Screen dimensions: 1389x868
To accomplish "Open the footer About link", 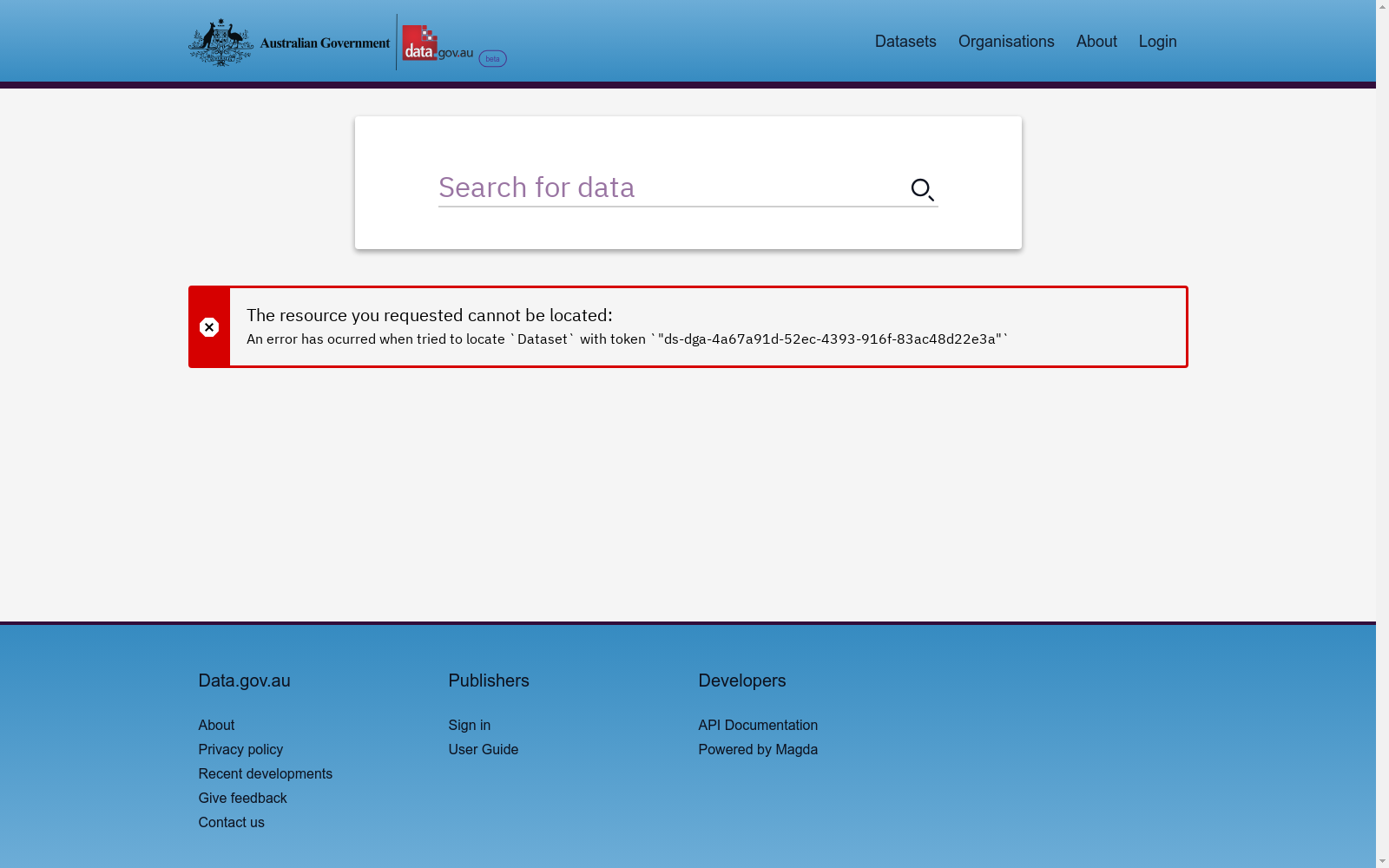I will pos(216,725).
